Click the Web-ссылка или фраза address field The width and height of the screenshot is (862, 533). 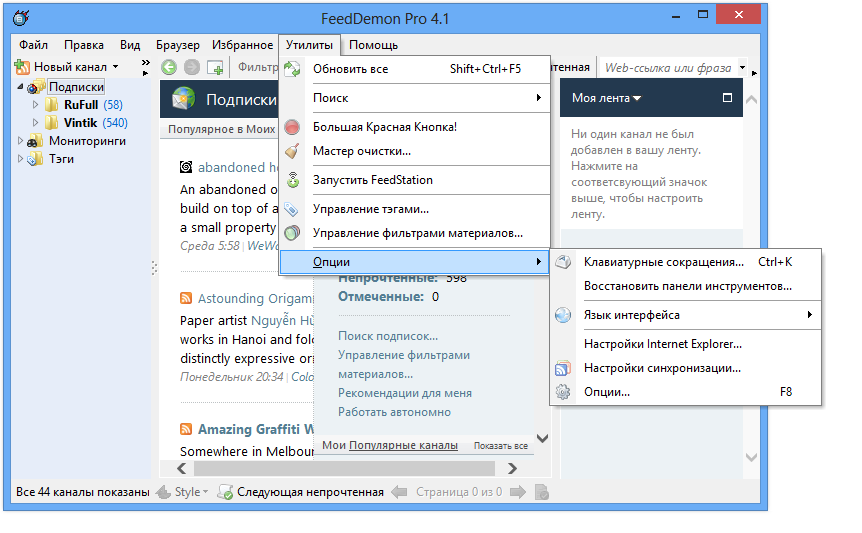(668, 68)
